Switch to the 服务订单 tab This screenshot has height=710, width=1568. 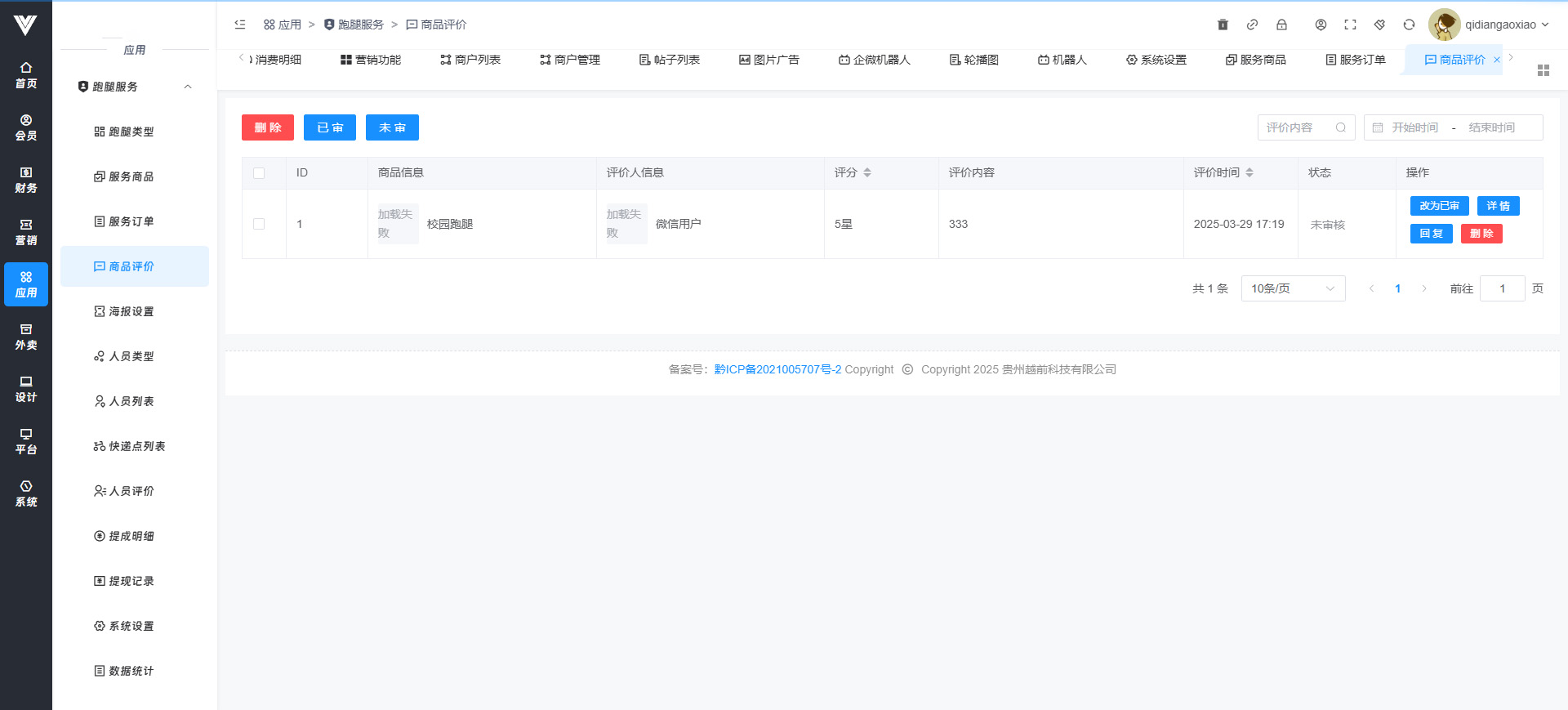1356,60
